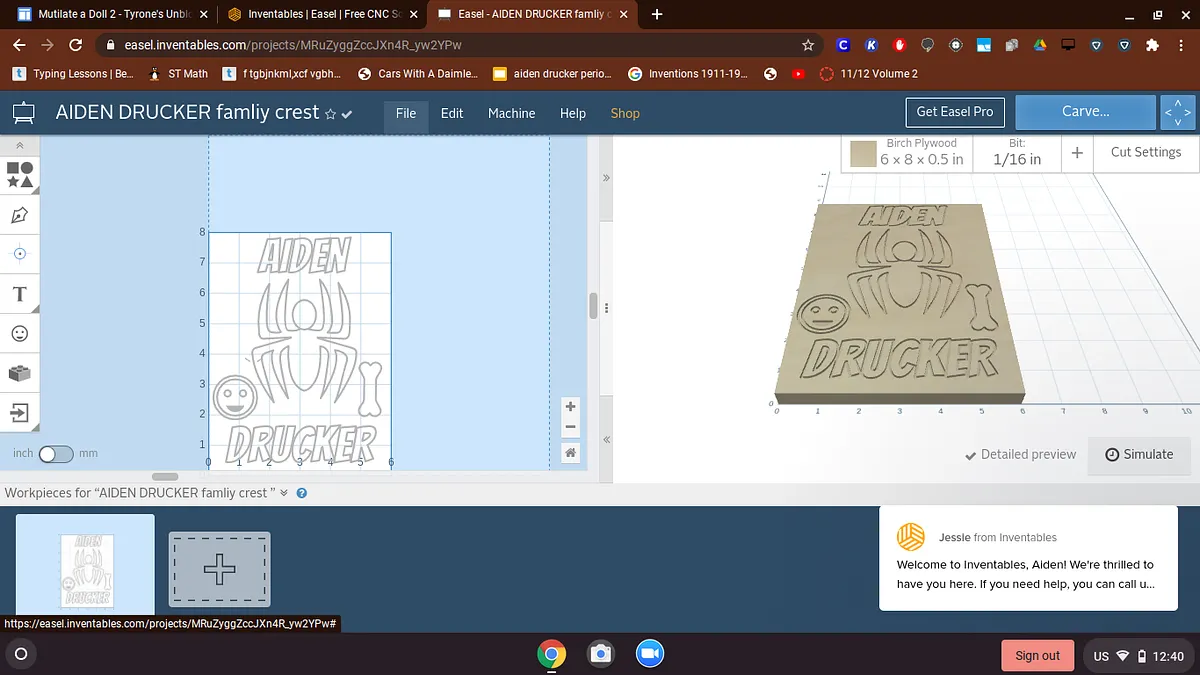Image resolution: width=1200 pixels, height=675 pixels.
Task: Click the Birch Plywood material swatch
Action: pos(863,154)
